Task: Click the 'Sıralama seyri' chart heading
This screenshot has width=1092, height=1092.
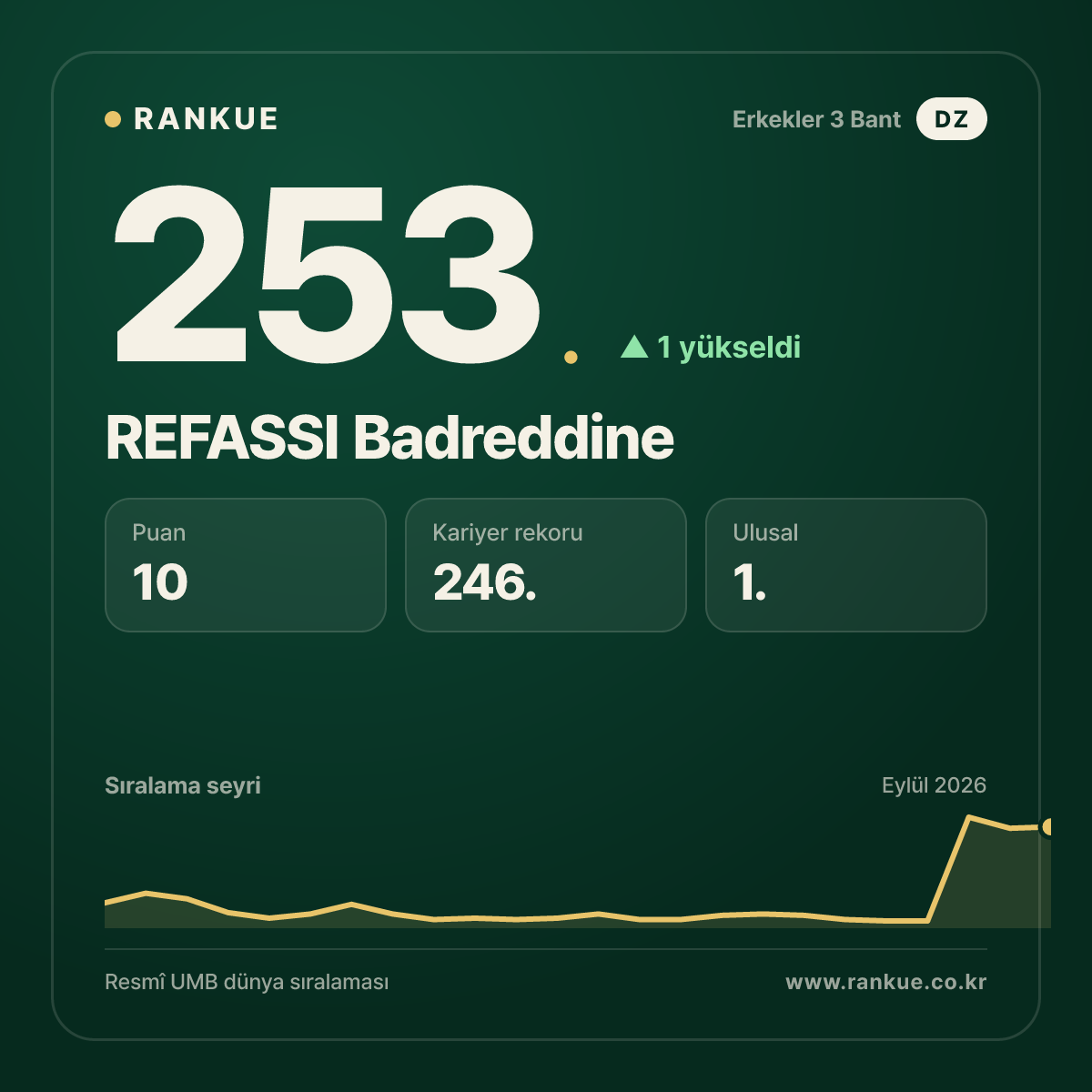Action: [x=183, y=785]
